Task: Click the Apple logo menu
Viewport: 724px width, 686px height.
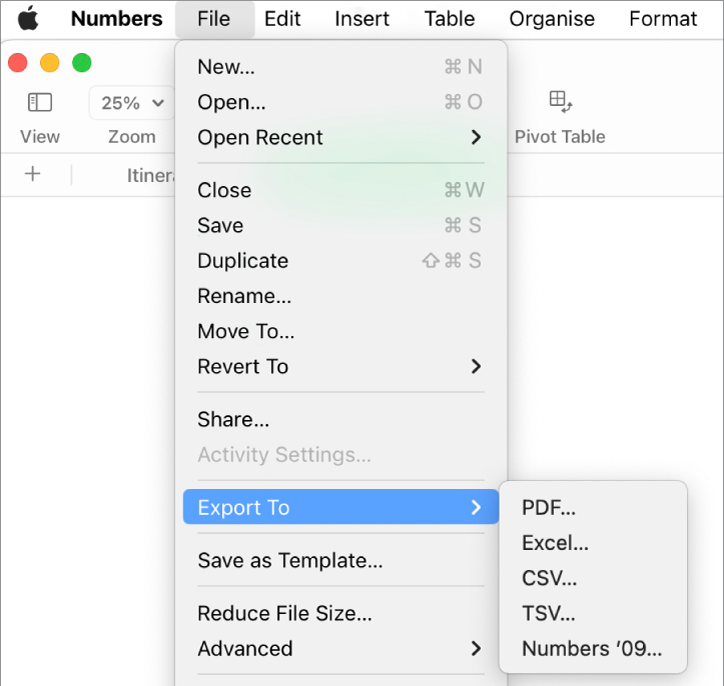Action: (28, 19)
